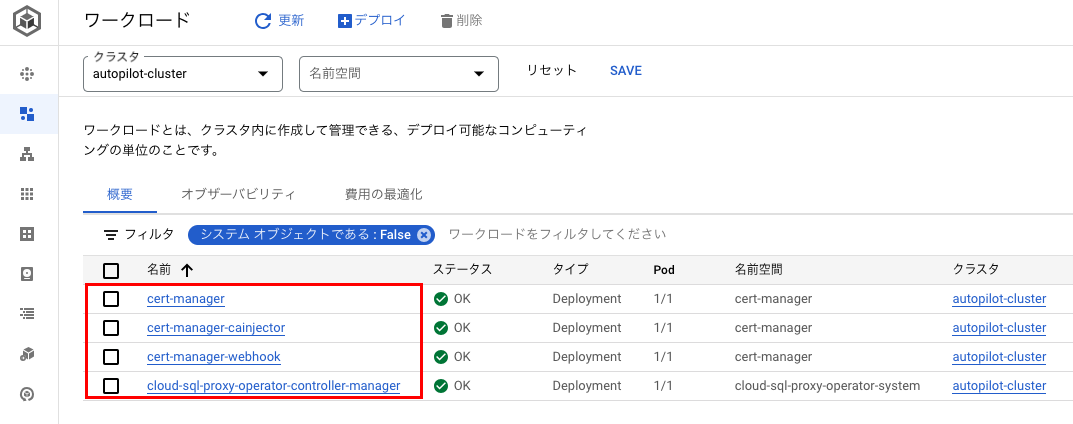Open autopilot-cluster link in cert-manager row
This screenshot has height=424, width=1073.
pos(999,299)
